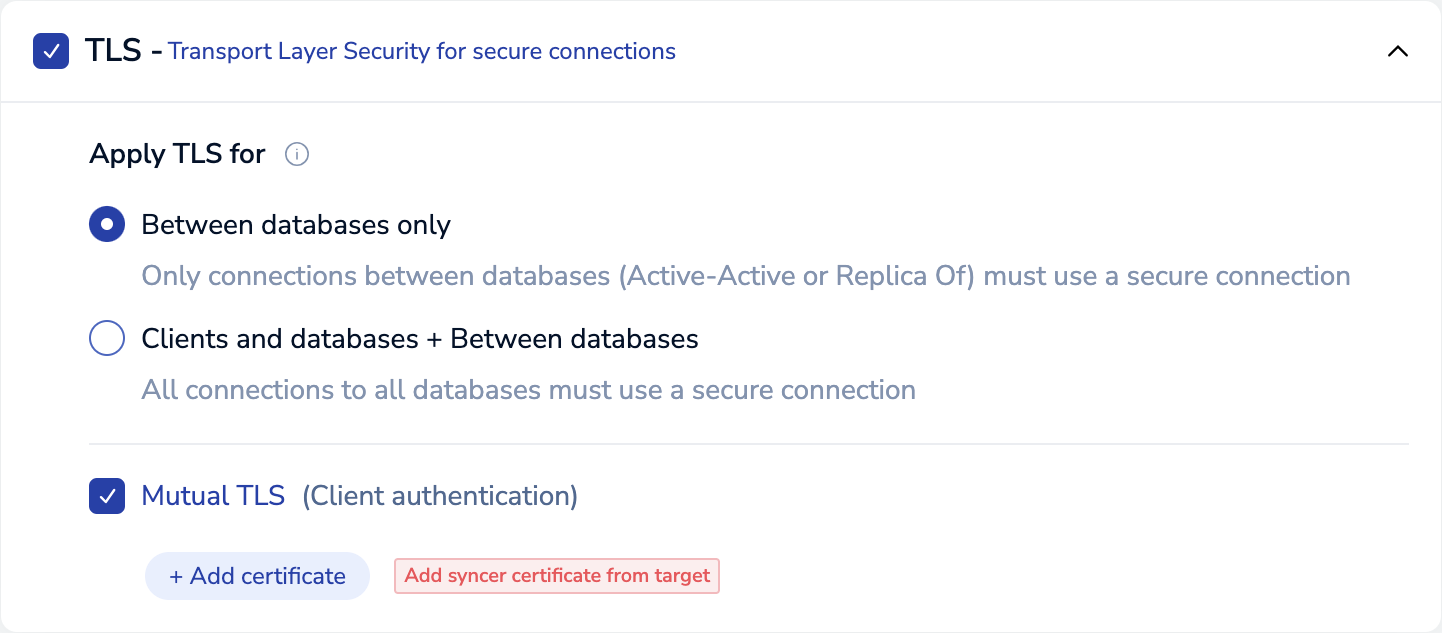Click the white checkmark in the TLS header box

[x=51, y=52]
